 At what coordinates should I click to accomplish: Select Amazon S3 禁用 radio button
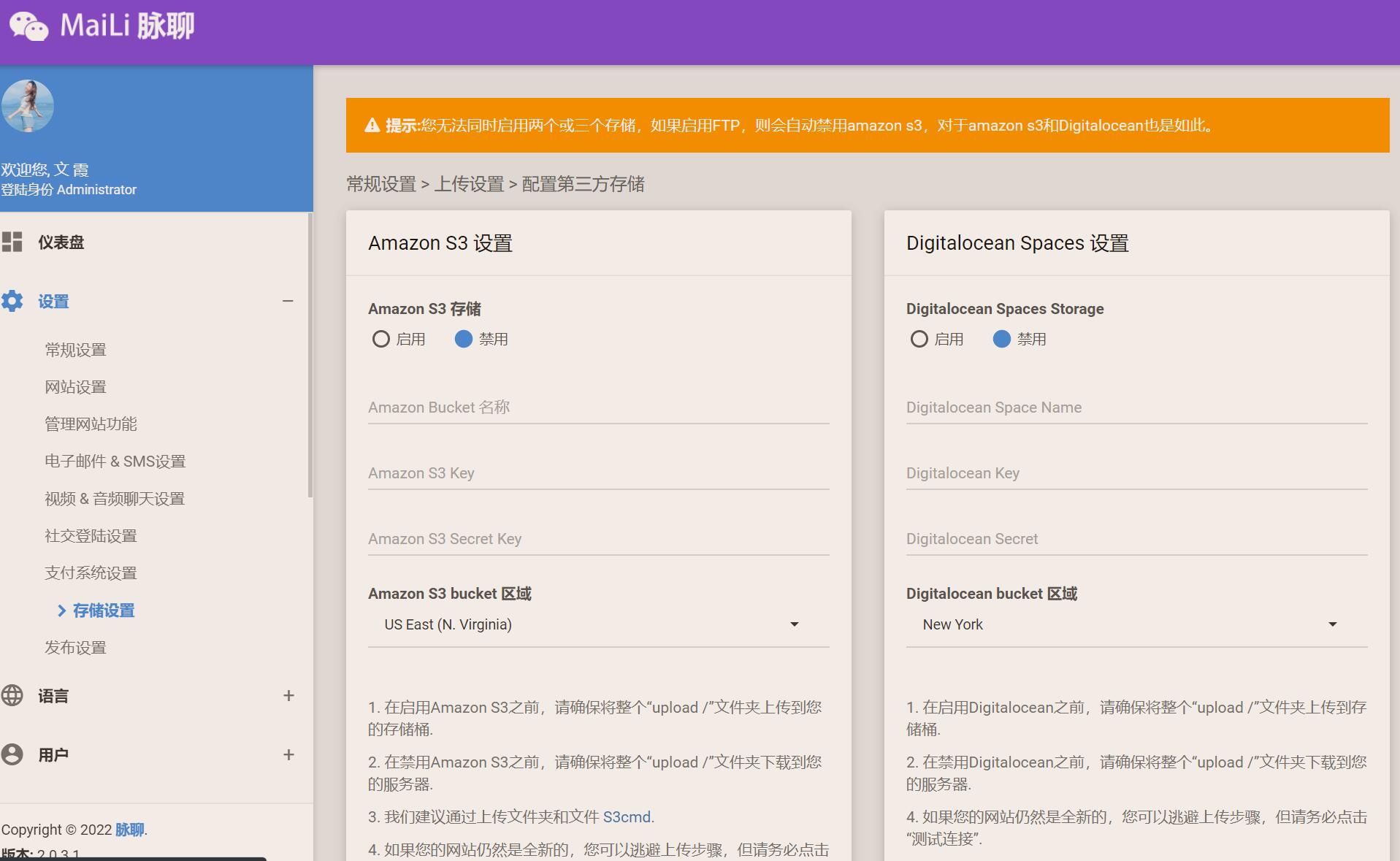point(464,339)
